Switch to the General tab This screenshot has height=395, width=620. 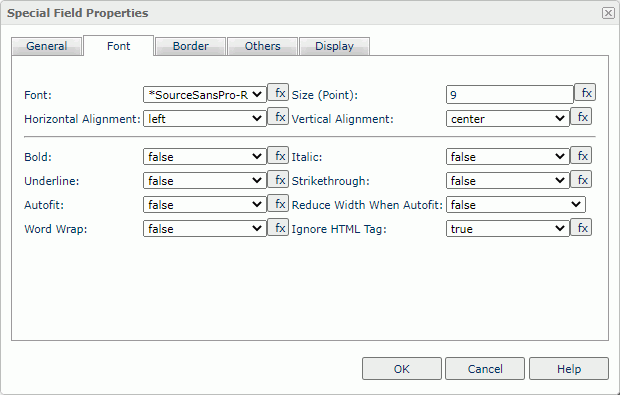[47, 46]
